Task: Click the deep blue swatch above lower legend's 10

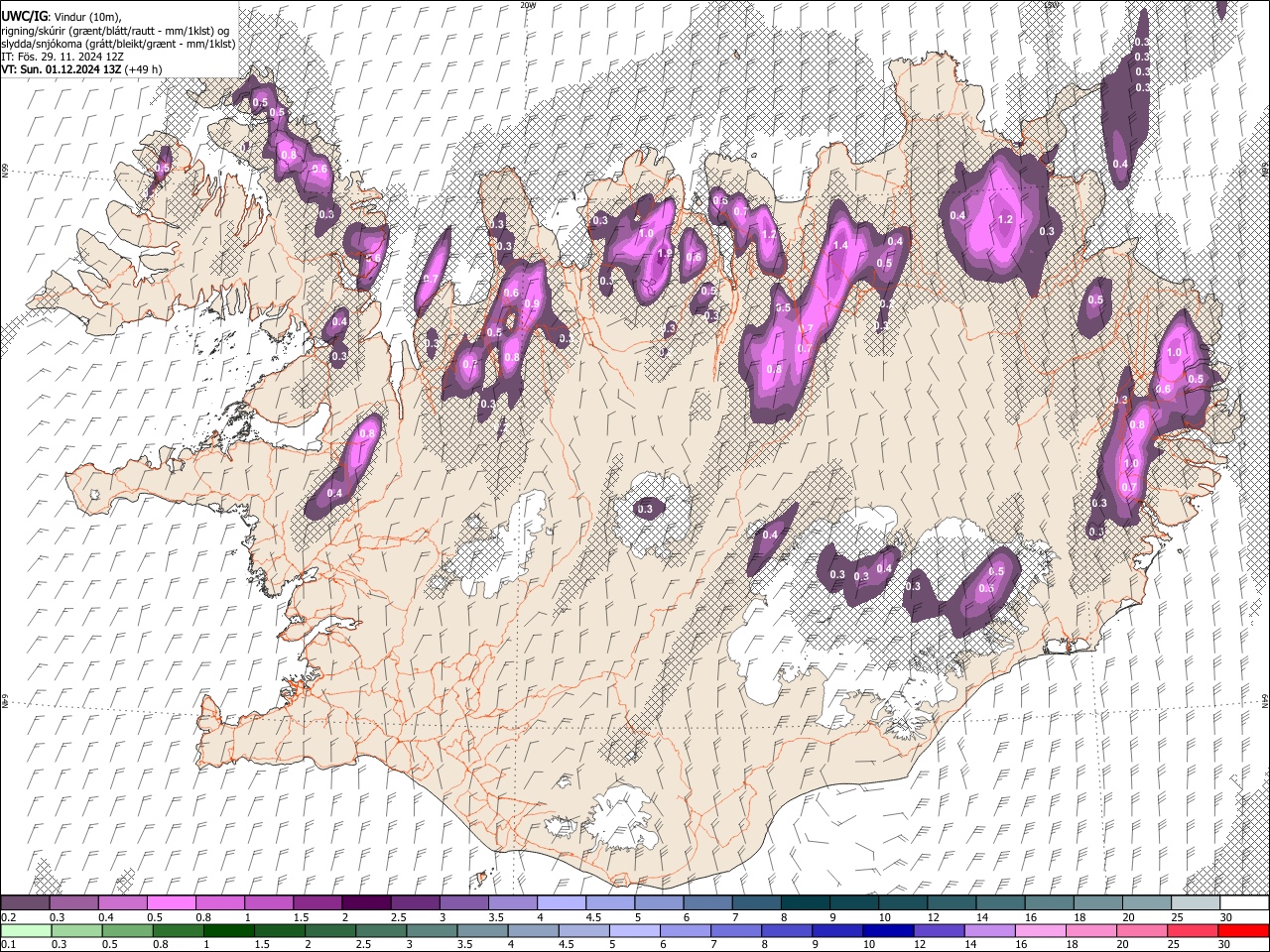Action: click(888, 930)
